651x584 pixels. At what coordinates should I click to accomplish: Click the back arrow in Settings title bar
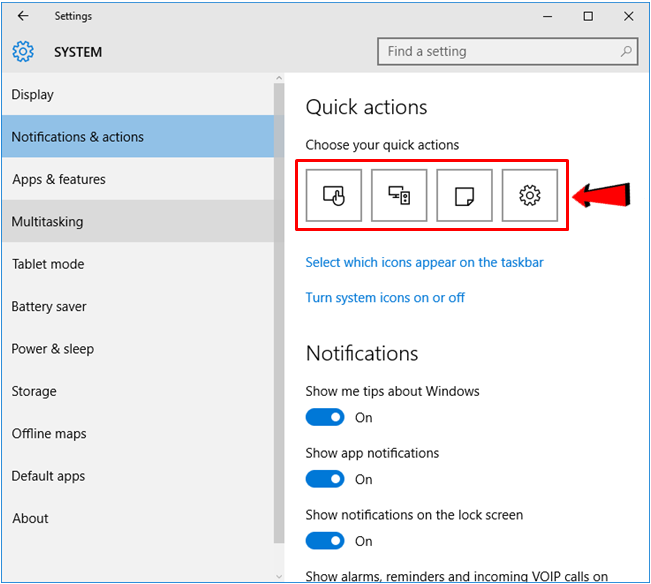click(23, 16)
